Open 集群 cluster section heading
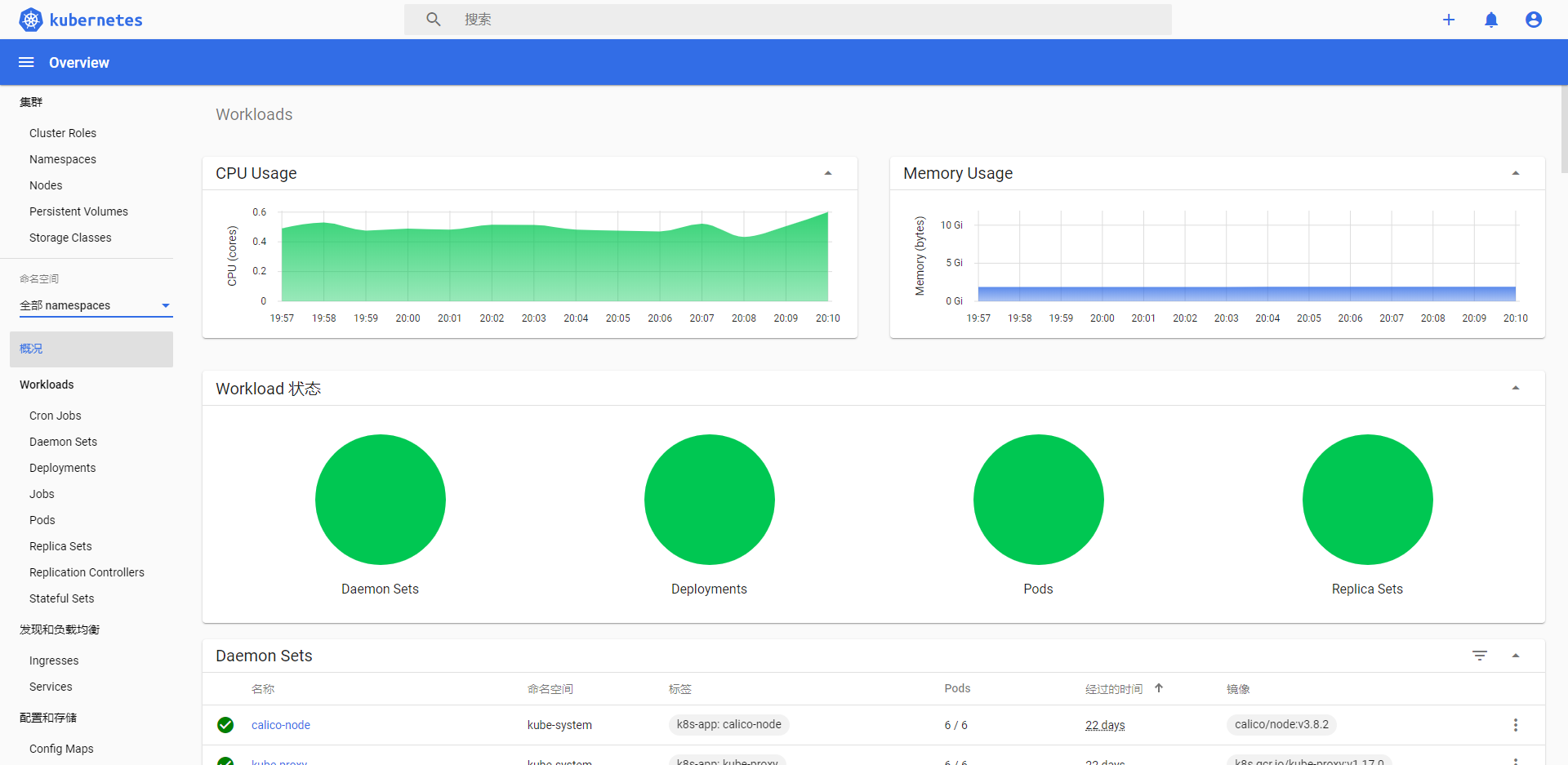The height and width of the screenshot is (765, 1568). click(31, 102)
